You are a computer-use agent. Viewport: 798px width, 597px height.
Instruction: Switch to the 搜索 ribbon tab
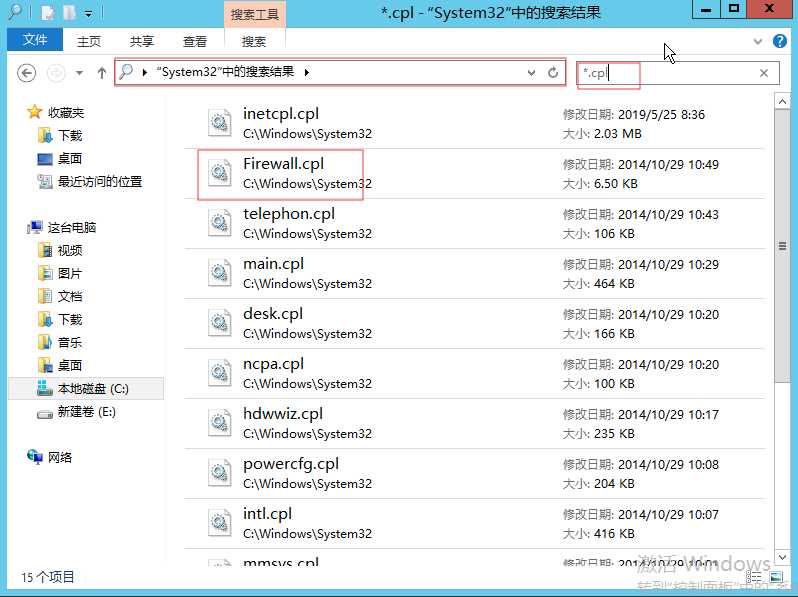click(x=253, y=41)
